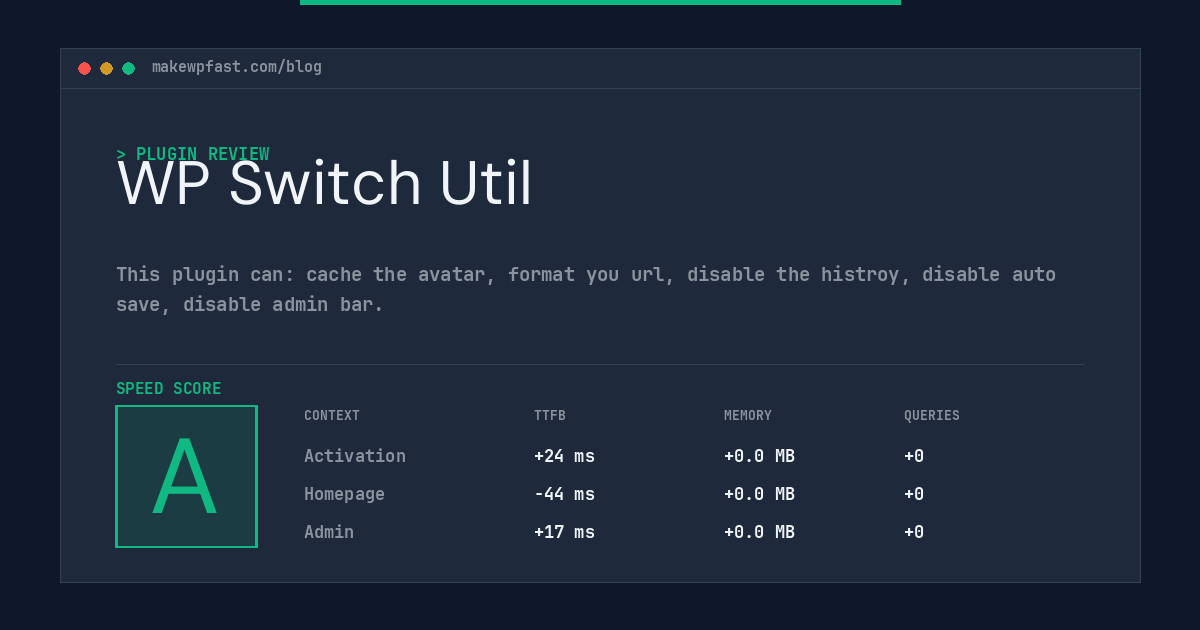Click the CONTEXT column header
The height and width of the screenshot is (630, 1200).
pos(332,416)
